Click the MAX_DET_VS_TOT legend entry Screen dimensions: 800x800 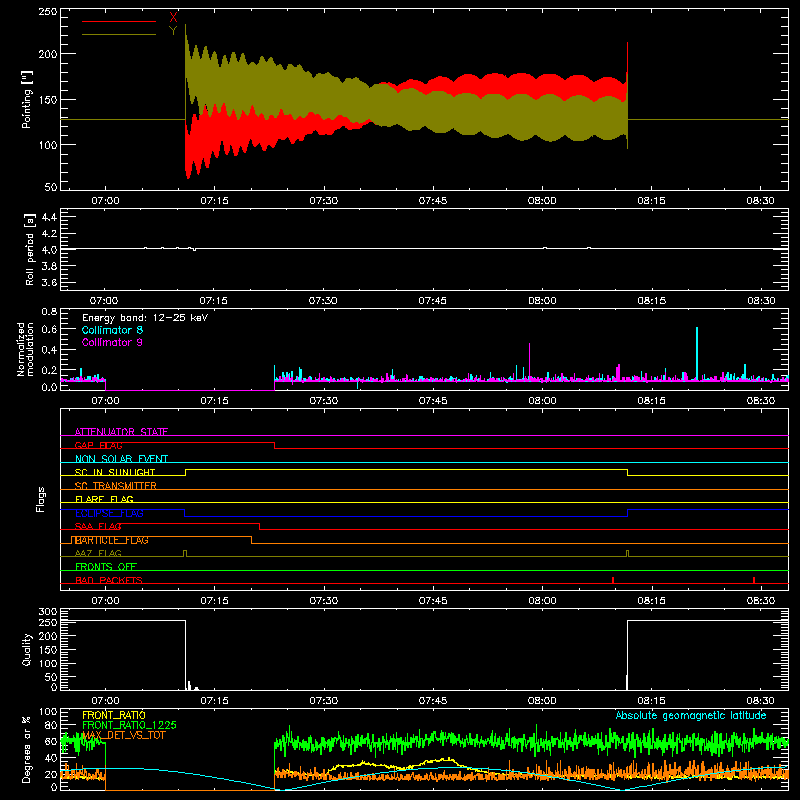pyautogui.click(x=124, y=735)
